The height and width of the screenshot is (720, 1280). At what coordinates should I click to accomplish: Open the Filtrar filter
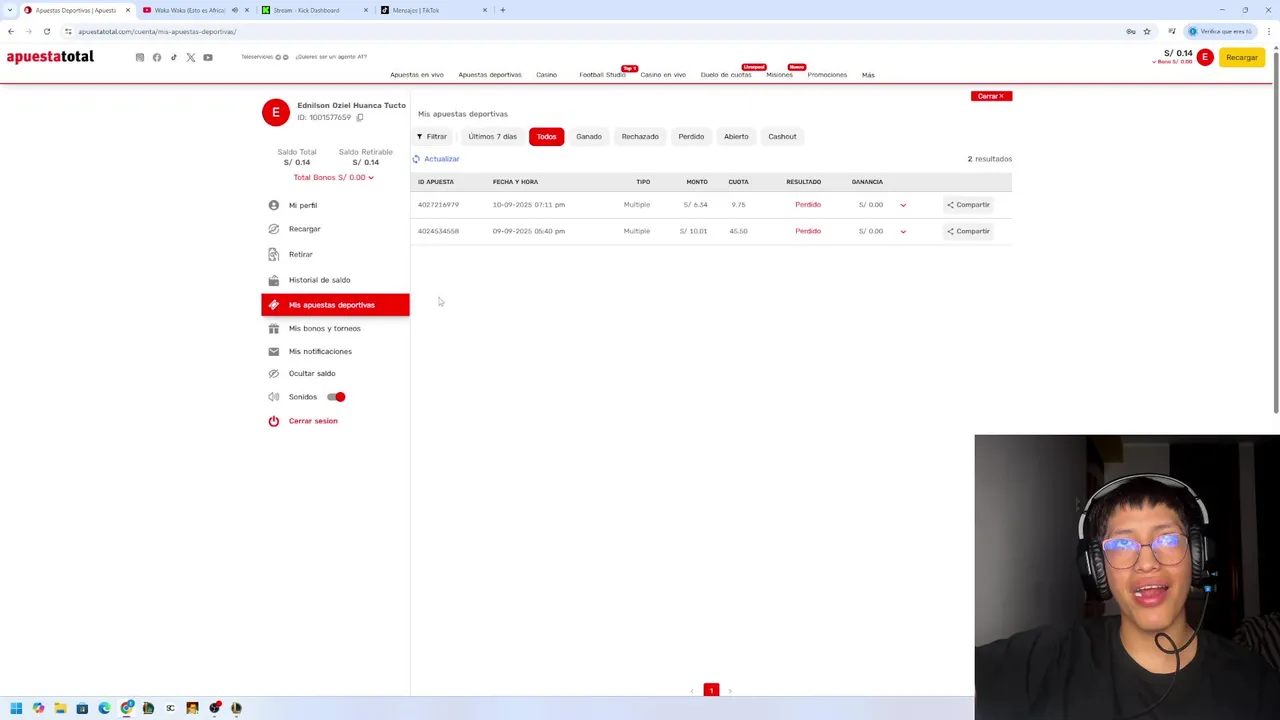click(x=432, y=136)
